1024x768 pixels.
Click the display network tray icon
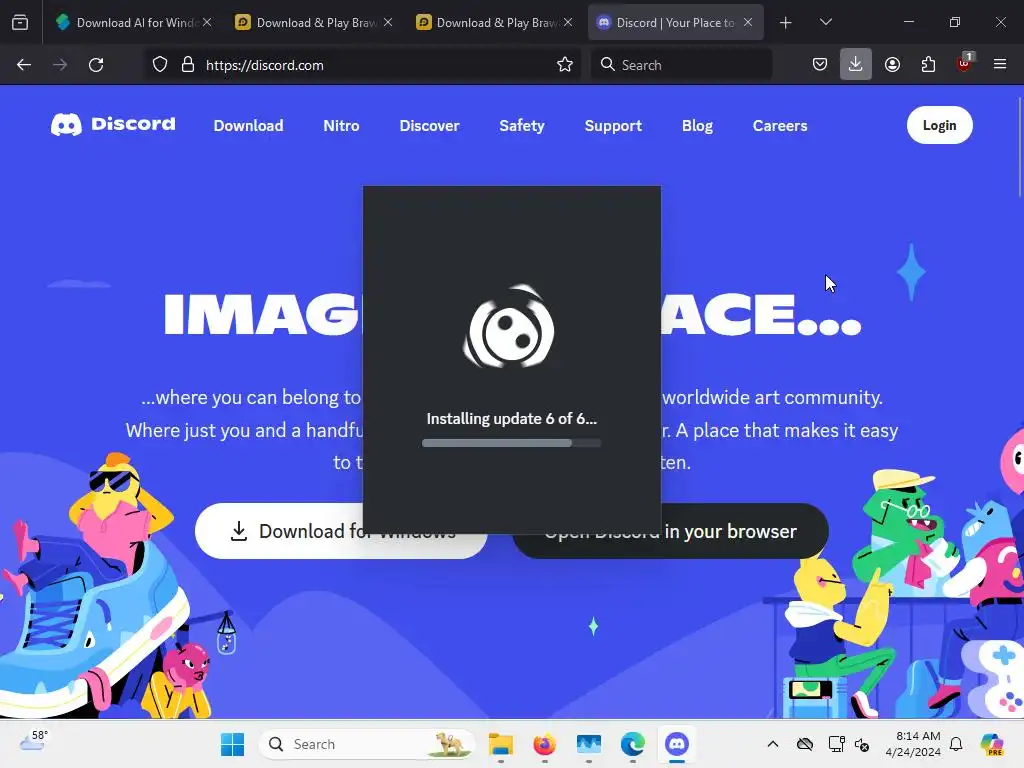coord(837,744)
